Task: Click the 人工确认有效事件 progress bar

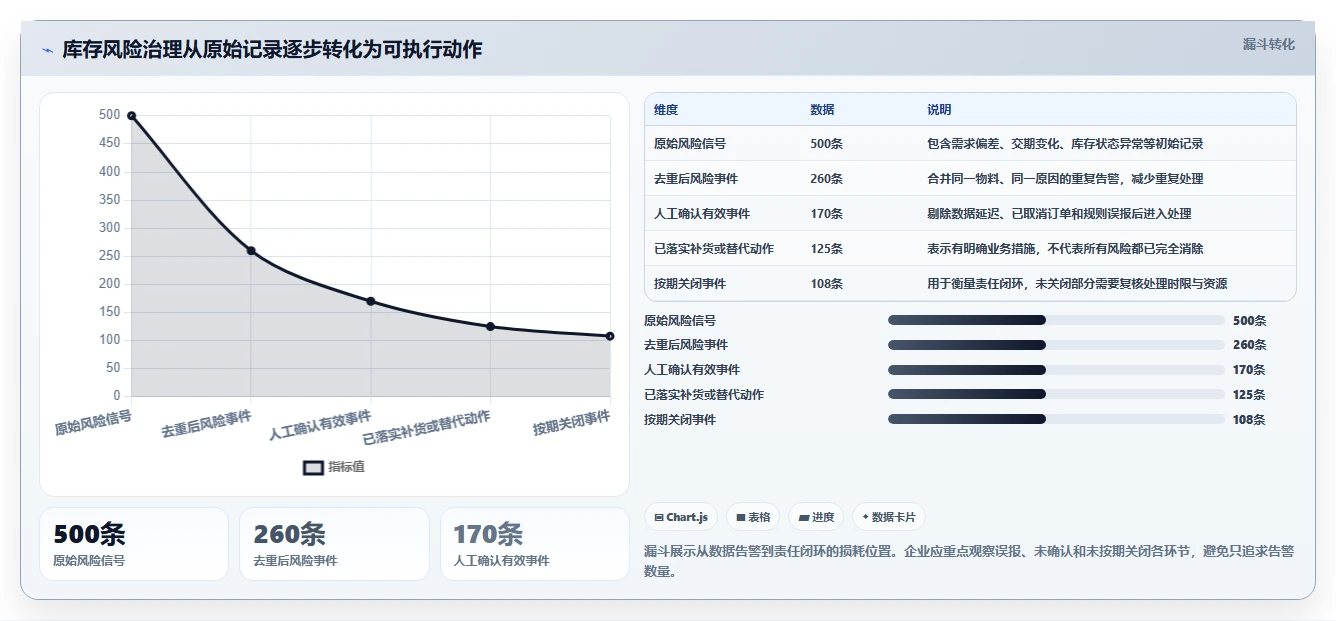Action: tap(1056, 370)
